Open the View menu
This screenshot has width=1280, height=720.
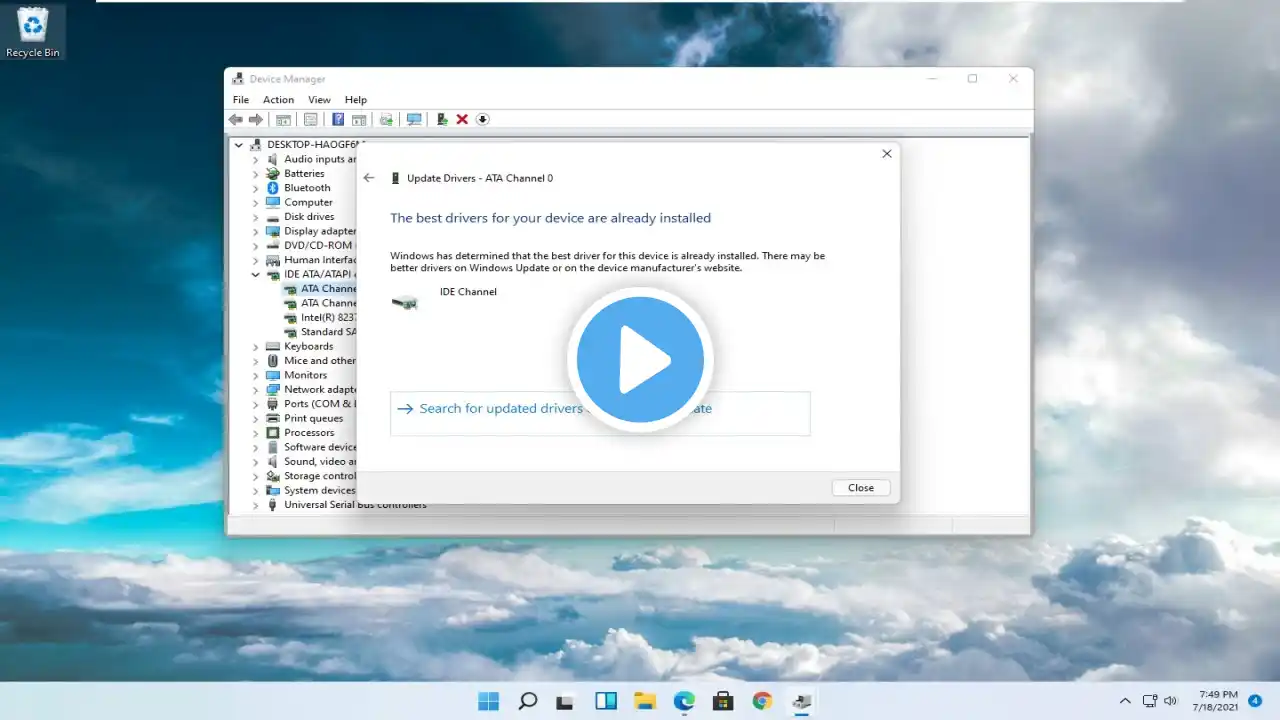click(x=319, y=100)
